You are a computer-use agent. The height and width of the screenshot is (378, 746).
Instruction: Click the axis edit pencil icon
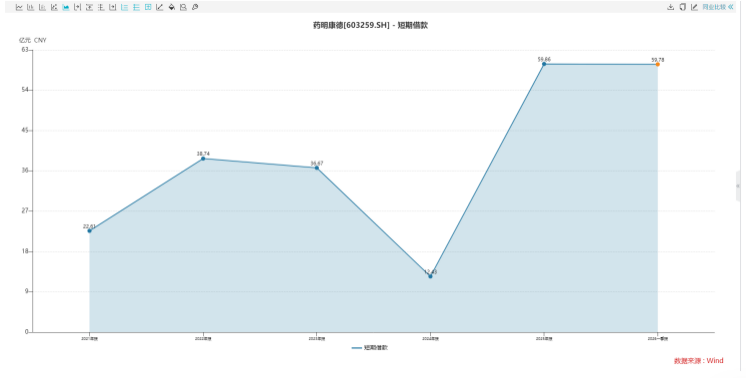click(160, 7)
